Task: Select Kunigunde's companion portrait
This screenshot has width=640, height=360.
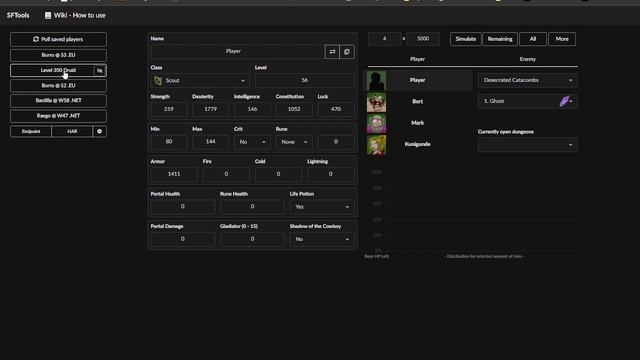Action: pyautogui.click(x=376, y=144)
